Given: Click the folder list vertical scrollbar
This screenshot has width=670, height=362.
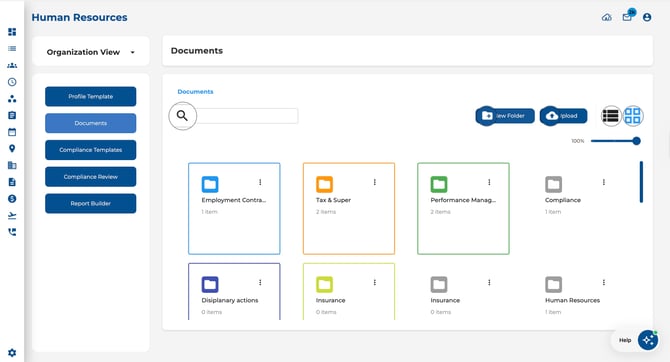Looking at the screenshot, I should (x=641, y=182).
